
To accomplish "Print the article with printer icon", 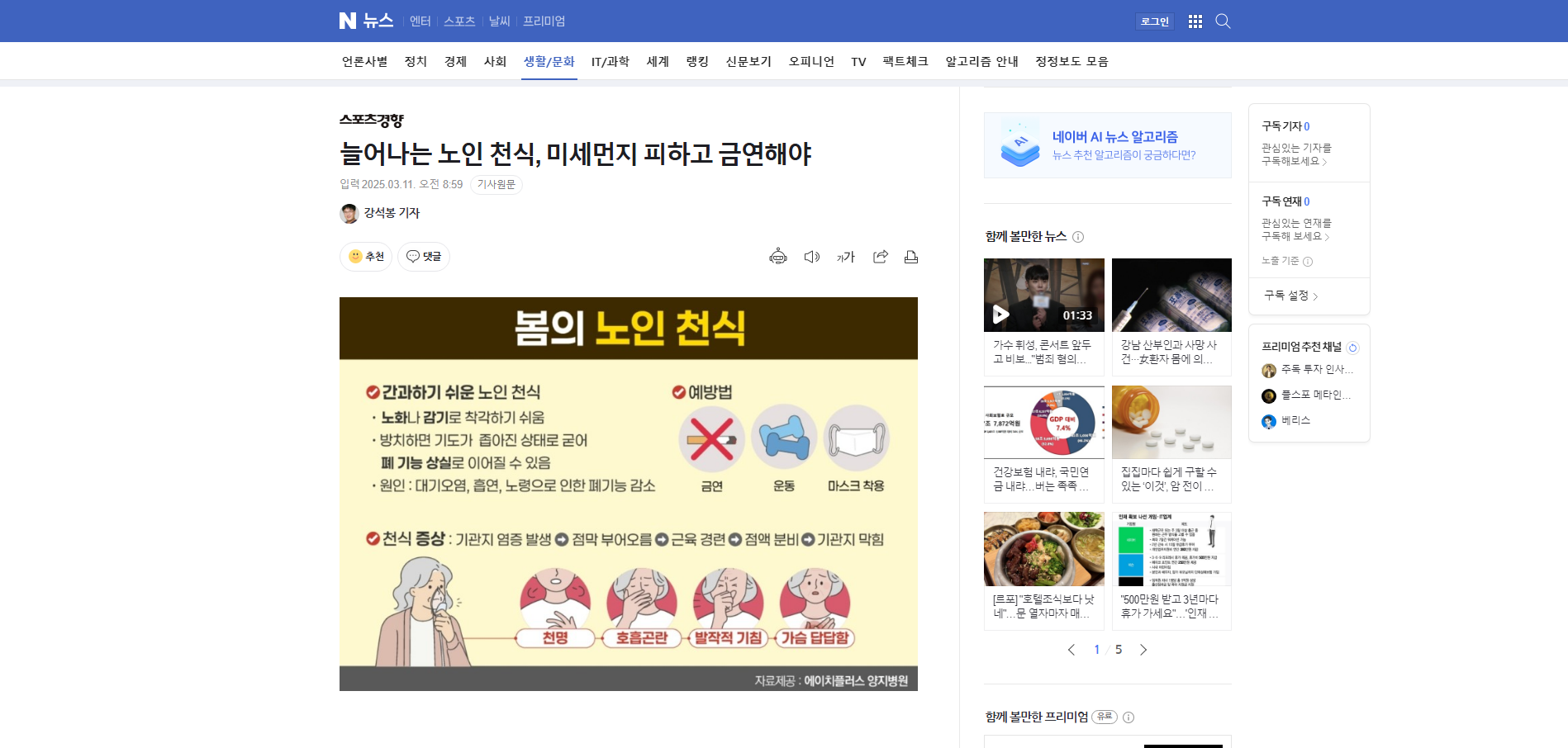I will (x=910, y=257).
